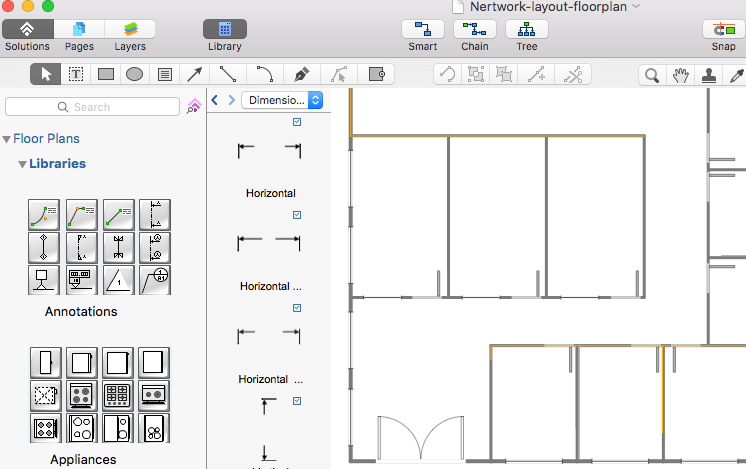
Task: Toggle checkbox above third Horizontal ... shape
Action: click(x=297, y=308)
